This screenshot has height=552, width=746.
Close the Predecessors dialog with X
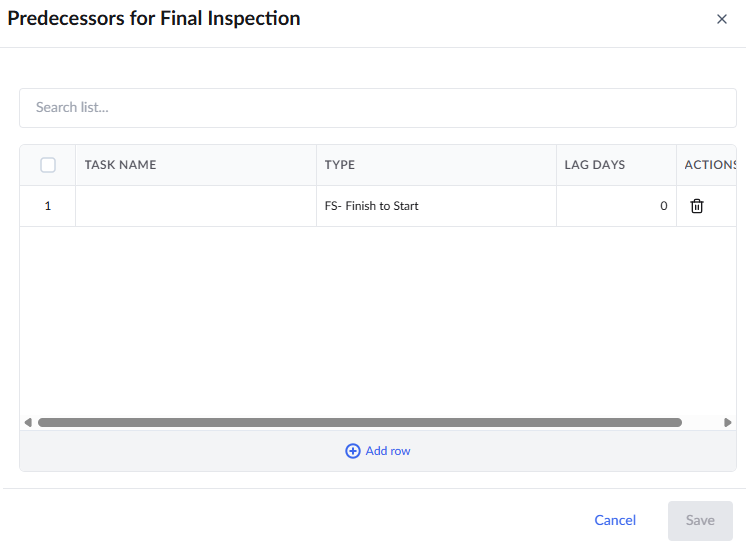click(722, 19)
